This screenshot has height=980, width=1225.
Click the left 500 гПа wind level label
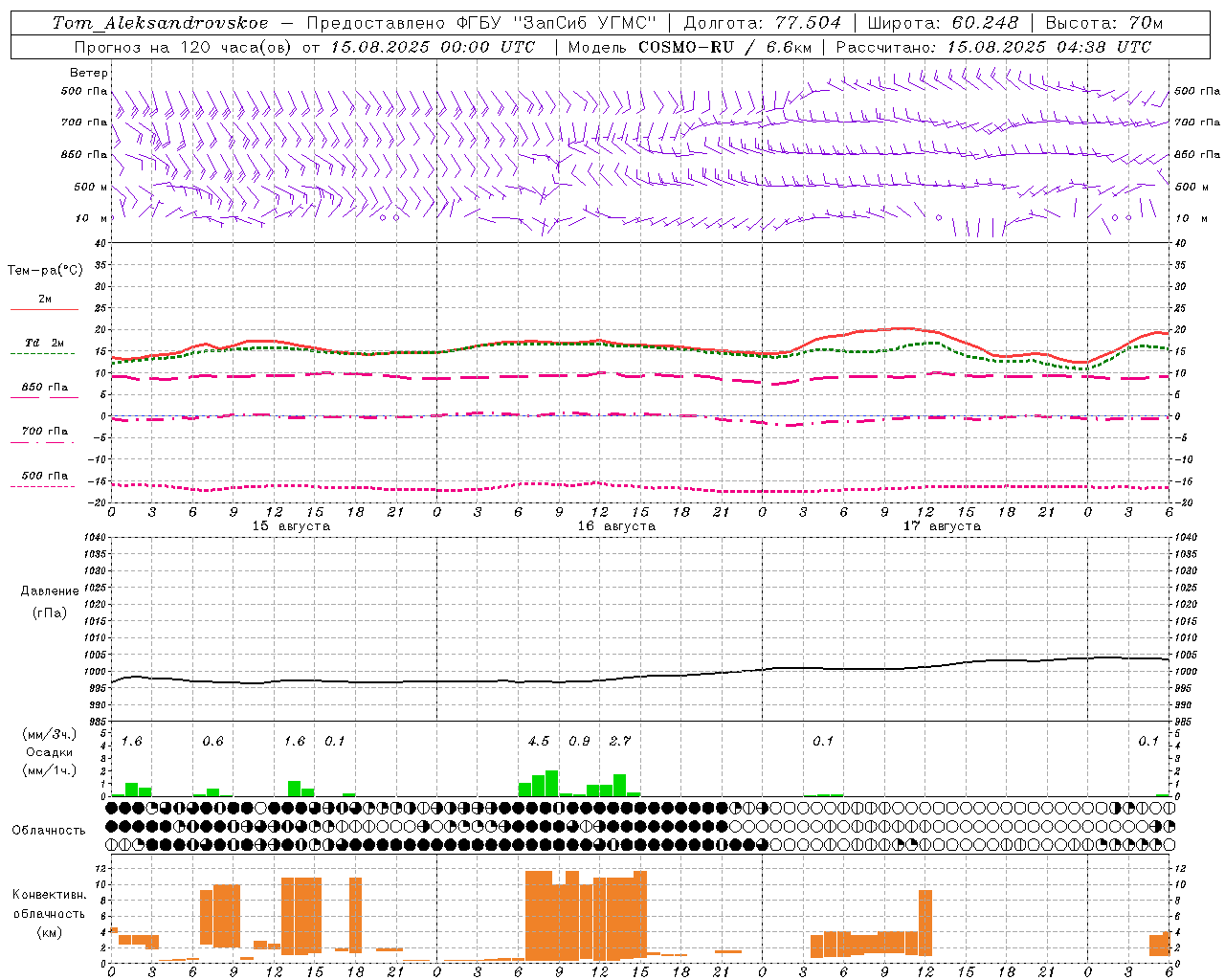[x=84, y=92]
